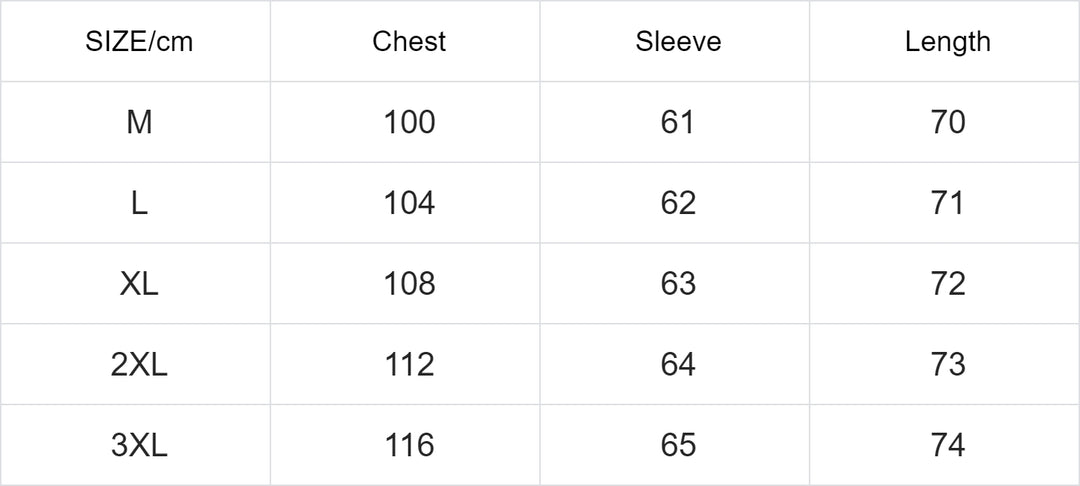This screenshot has width=1080, height=486.
Task: Select length value 72 for XL
Action: pos(948,284)
